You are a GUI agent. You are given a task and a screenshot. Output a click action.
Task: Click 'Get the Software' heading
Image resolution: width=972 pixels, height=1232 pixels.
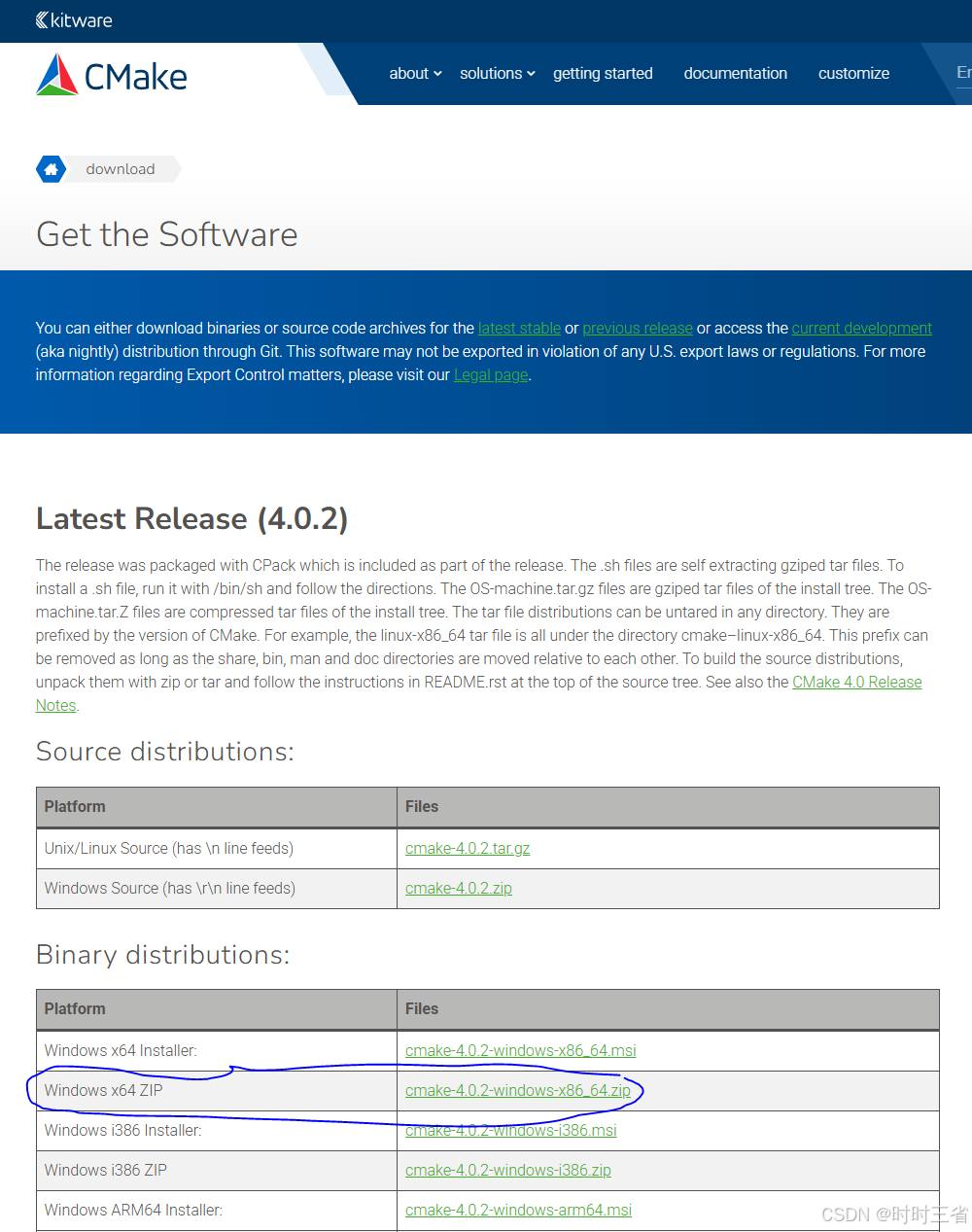(167, 235)
